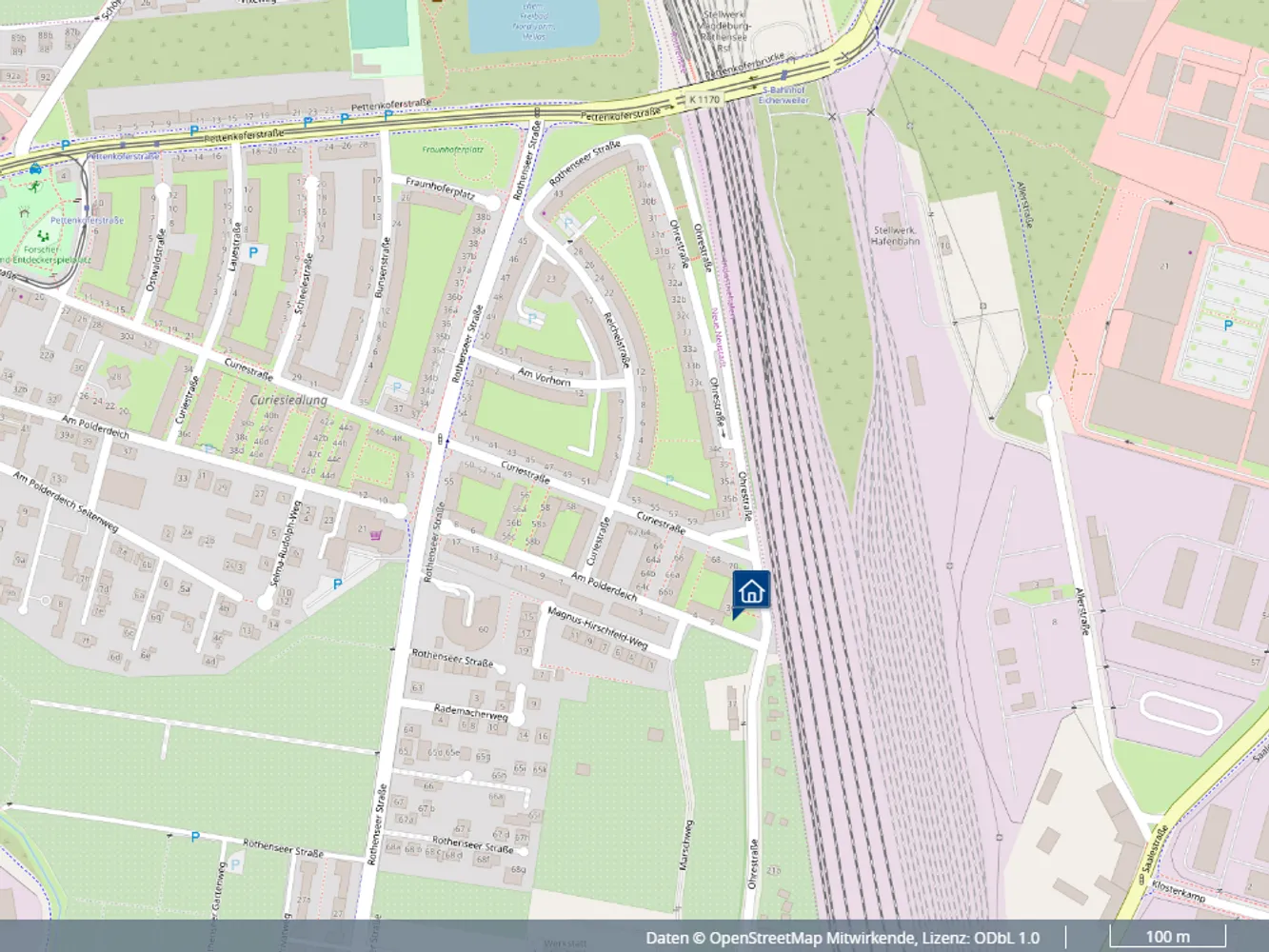
Task: Click the 100 m scale bar
Action: click(x=1167, y=937)
